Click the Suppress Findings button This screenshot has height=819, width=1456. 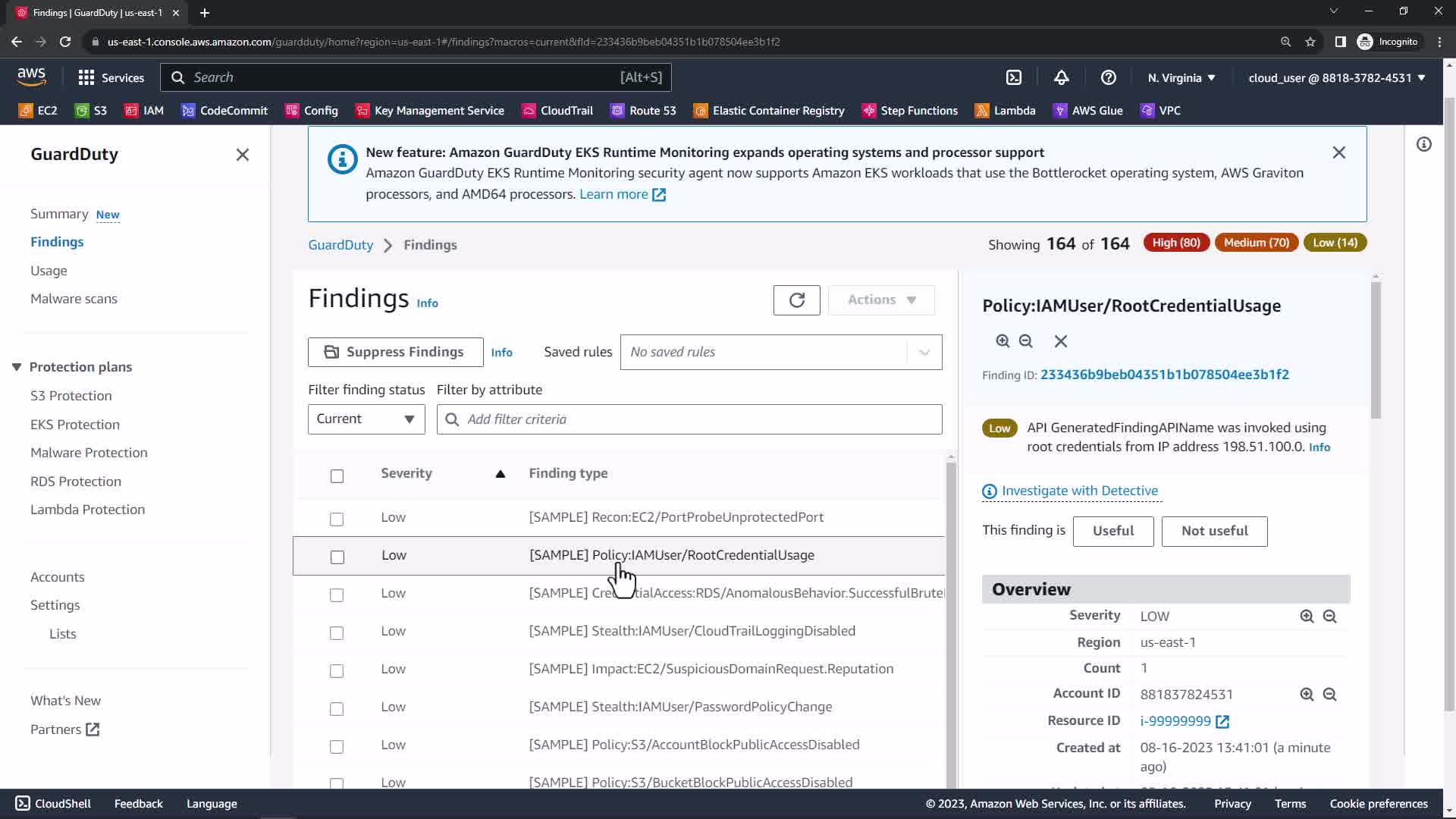395,353
